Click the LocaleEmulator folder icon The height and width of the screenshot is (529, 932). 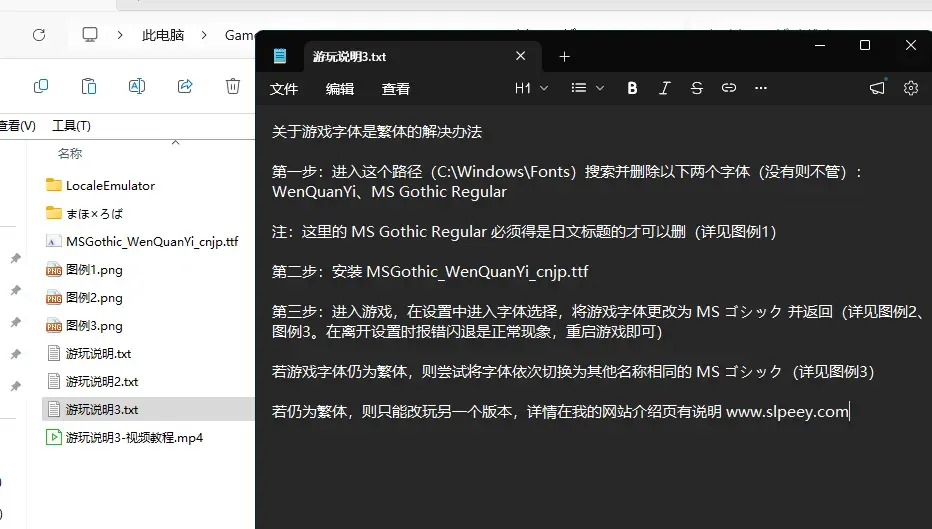point(54,185)
